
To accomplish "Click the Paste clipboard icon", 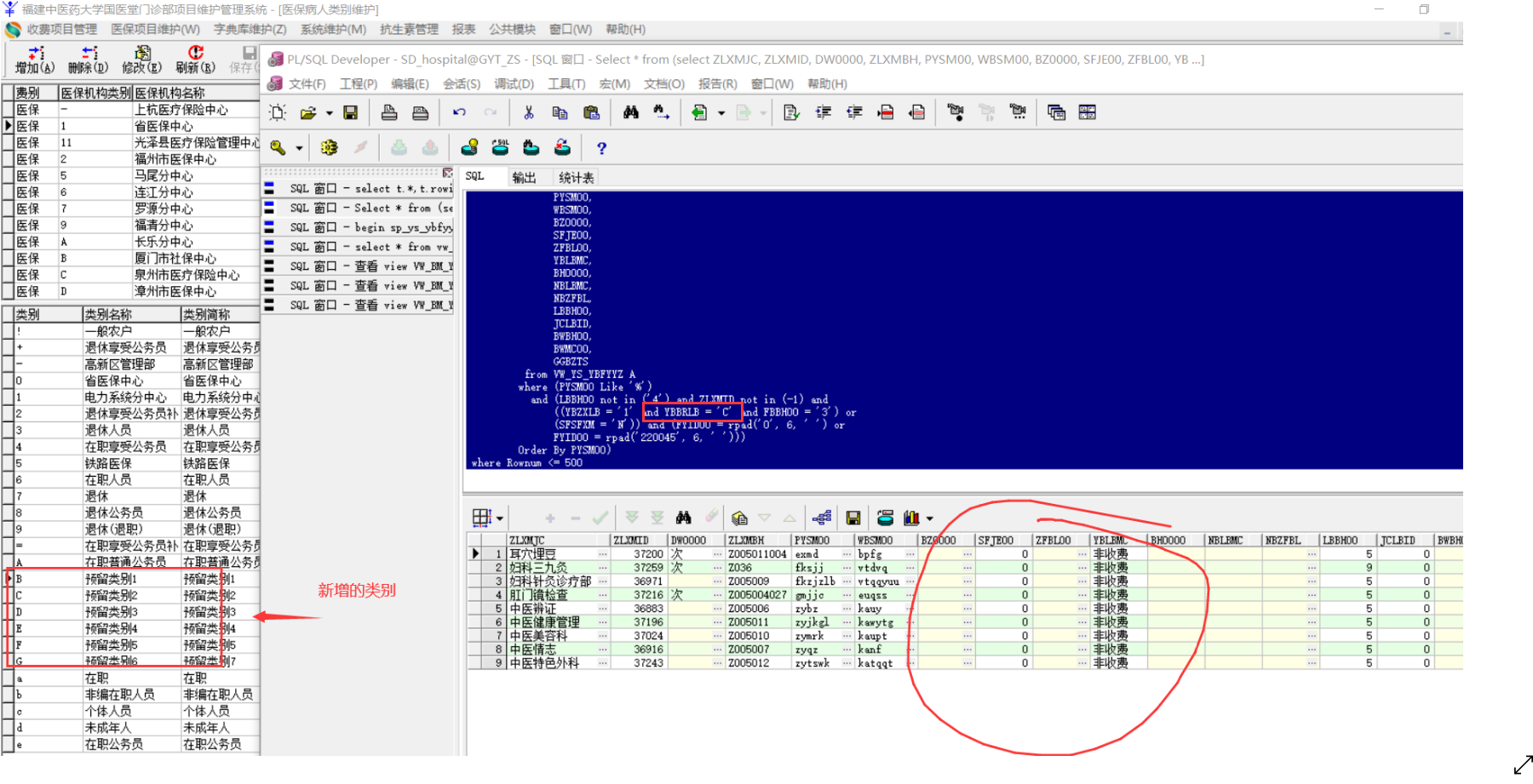I will point(591,112).
